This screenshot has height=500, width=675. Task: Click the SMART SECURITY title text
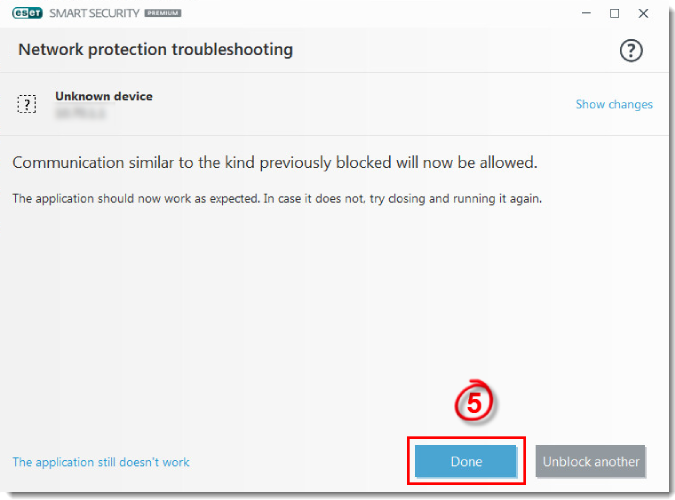94,13
